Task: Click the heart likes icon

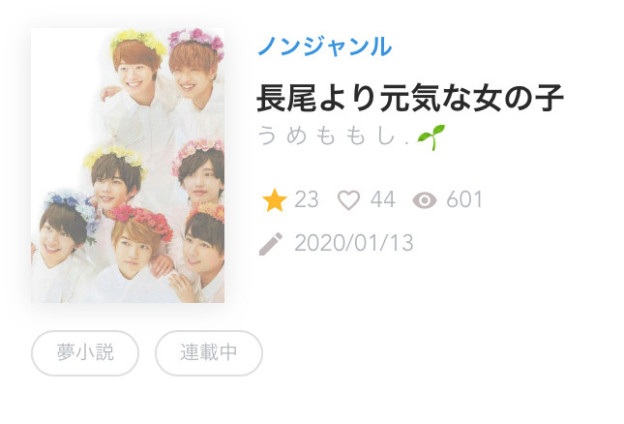Action: [x=349, y=200]
